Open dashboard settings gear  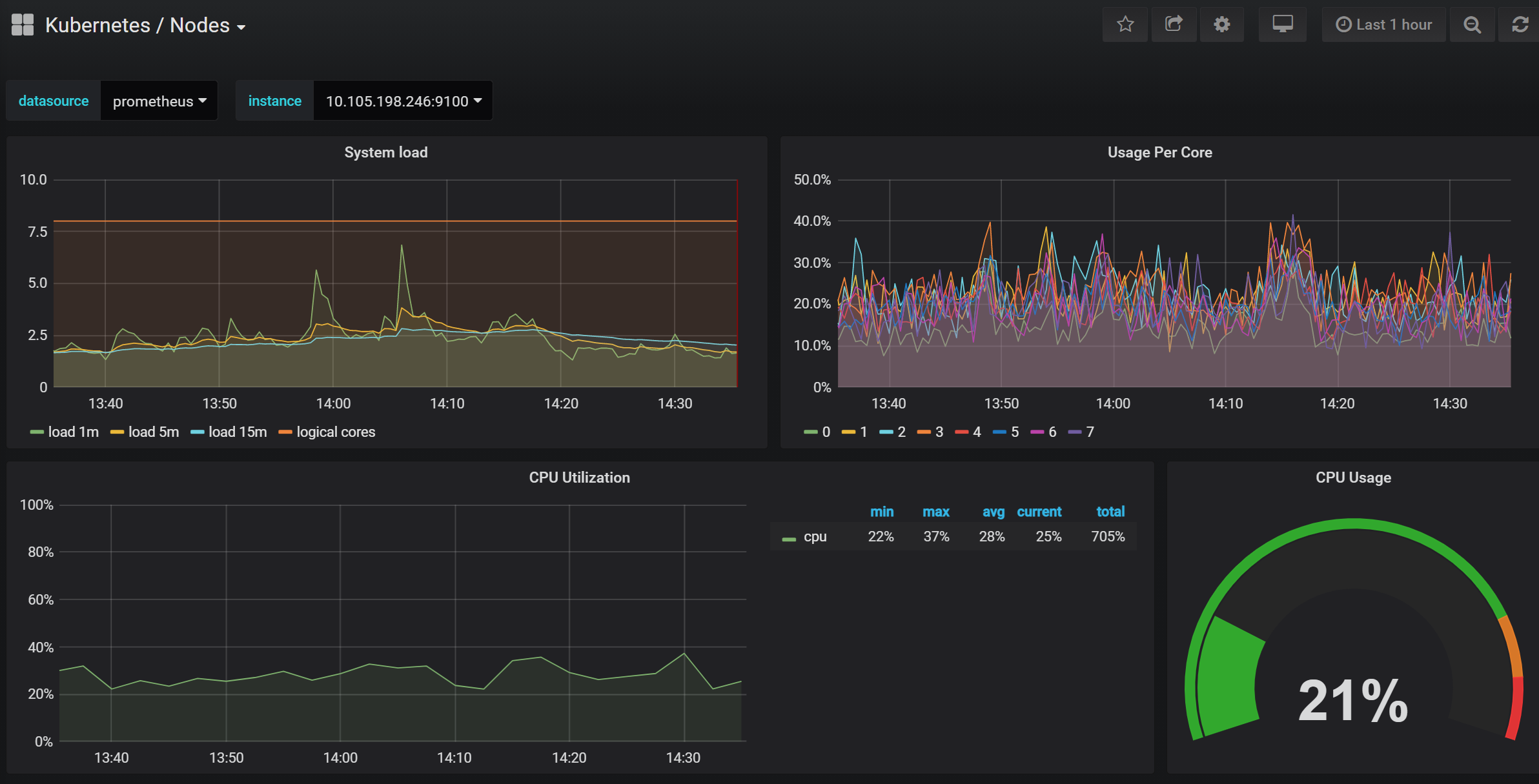click(x=1221, y=25)
